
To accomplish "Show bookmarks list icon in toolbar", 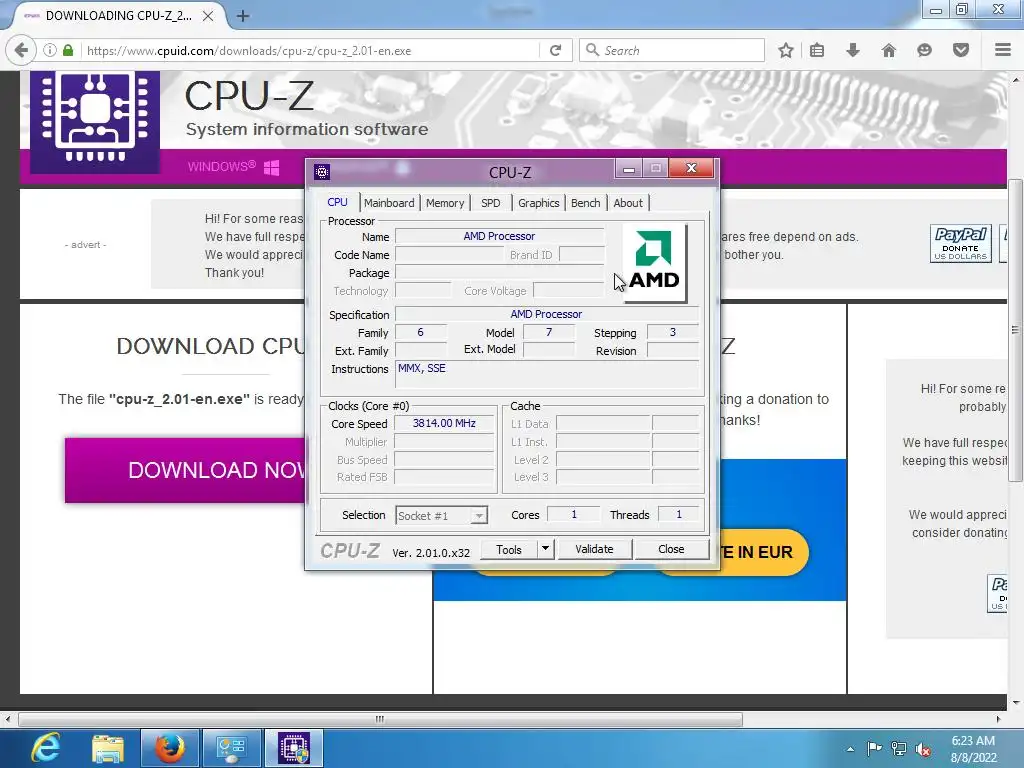I will point(817,50).
